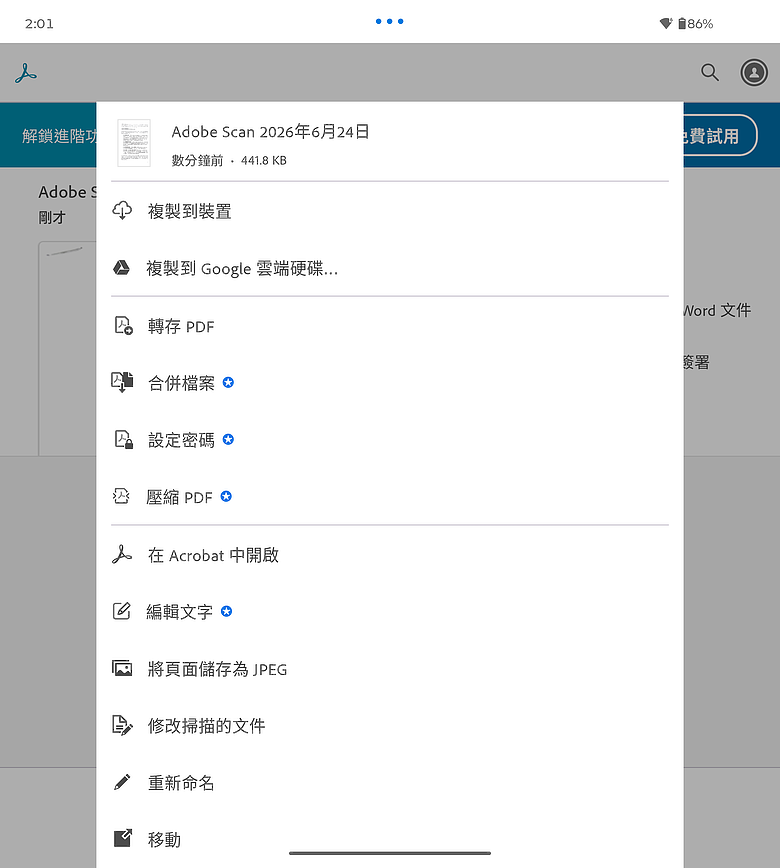Tap the 免費試用 button in the banner
780x868 pixels.
point(720,136)
